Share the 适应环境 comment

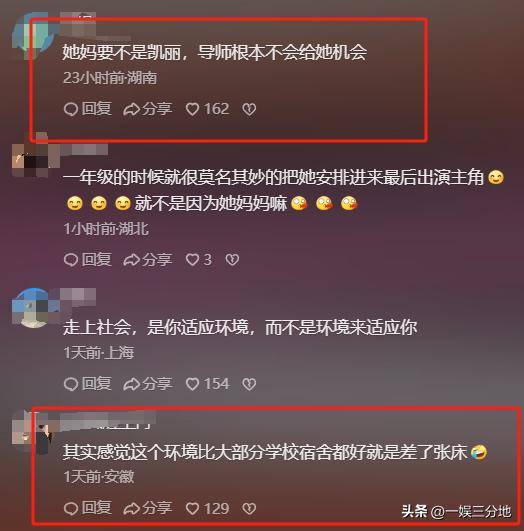(148, 384)
